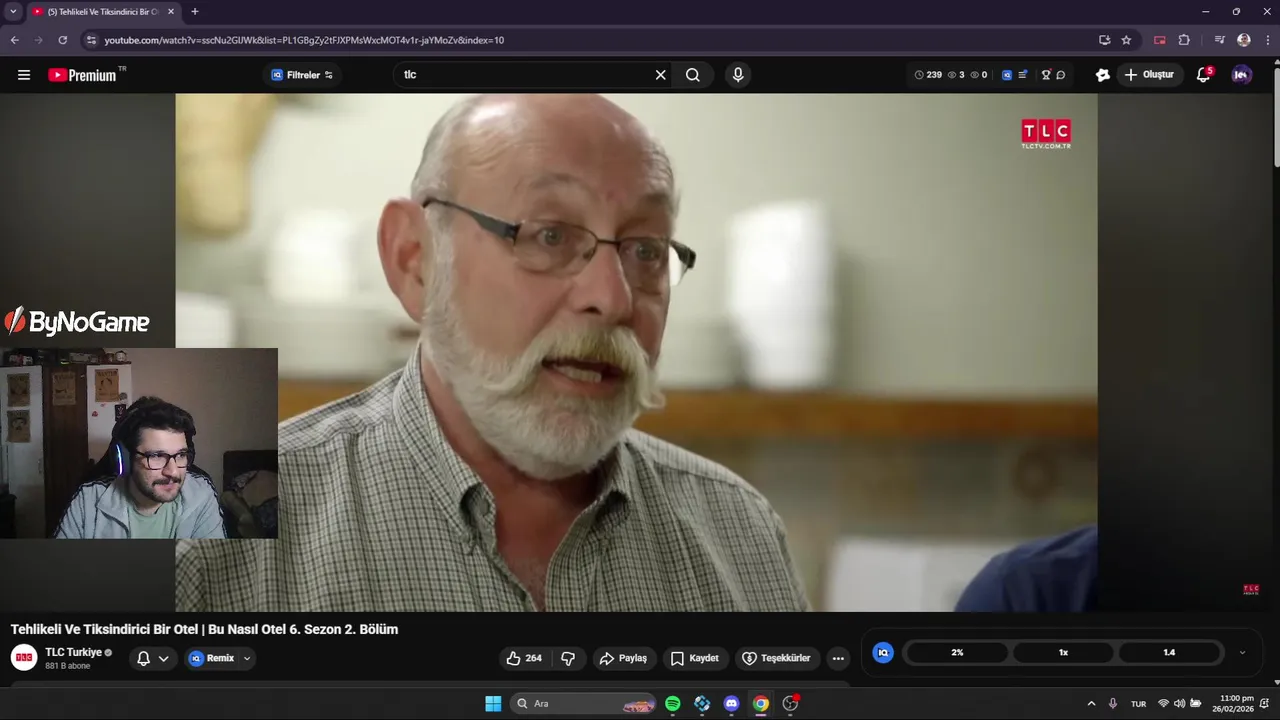This screenshot has width=1280, height=720.
Task: Click the Oluştur create button
Action: pyautogui.click(x=1149, y=75)
